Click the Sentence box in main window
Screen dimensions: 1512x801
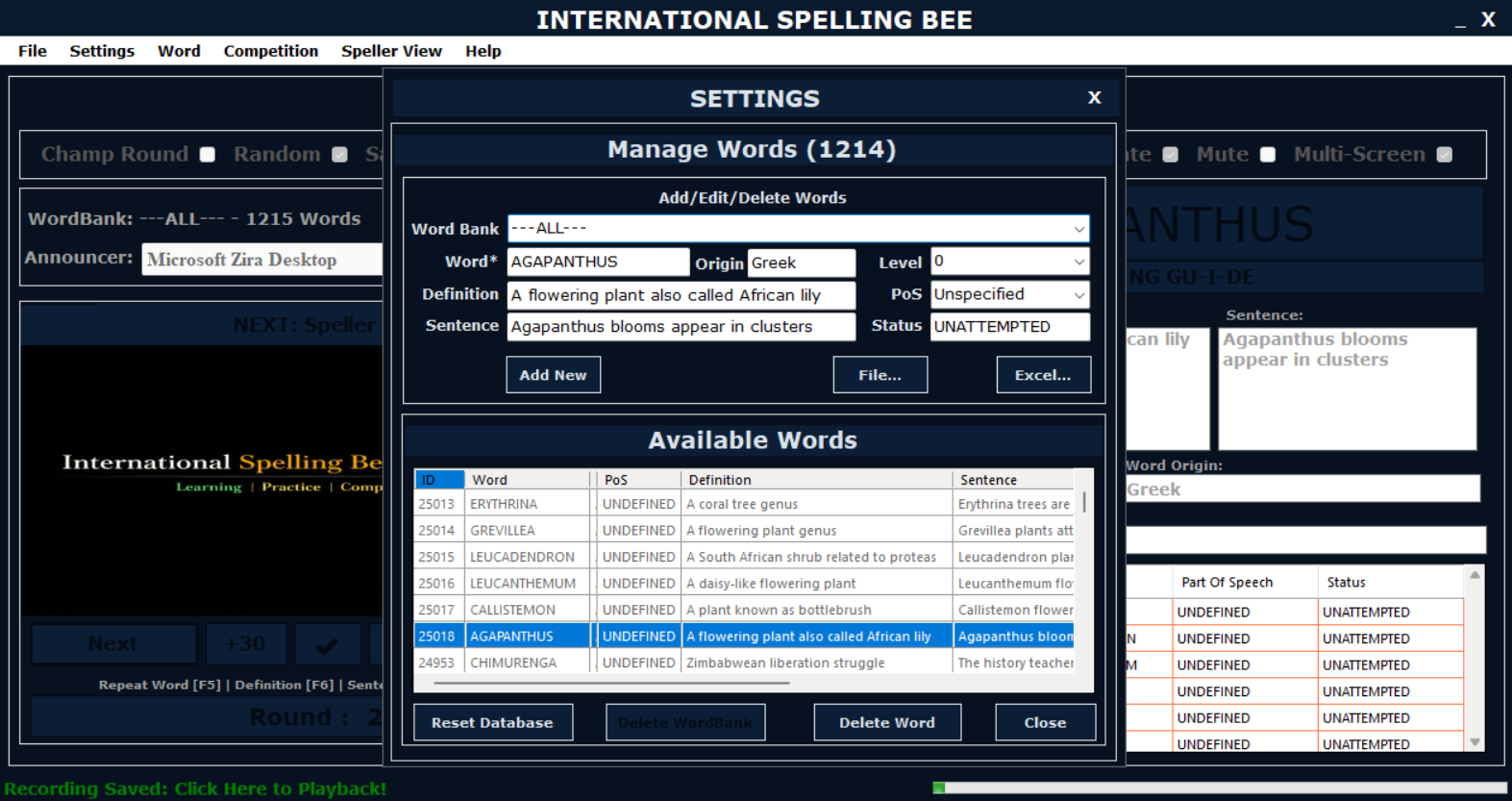1348,388
